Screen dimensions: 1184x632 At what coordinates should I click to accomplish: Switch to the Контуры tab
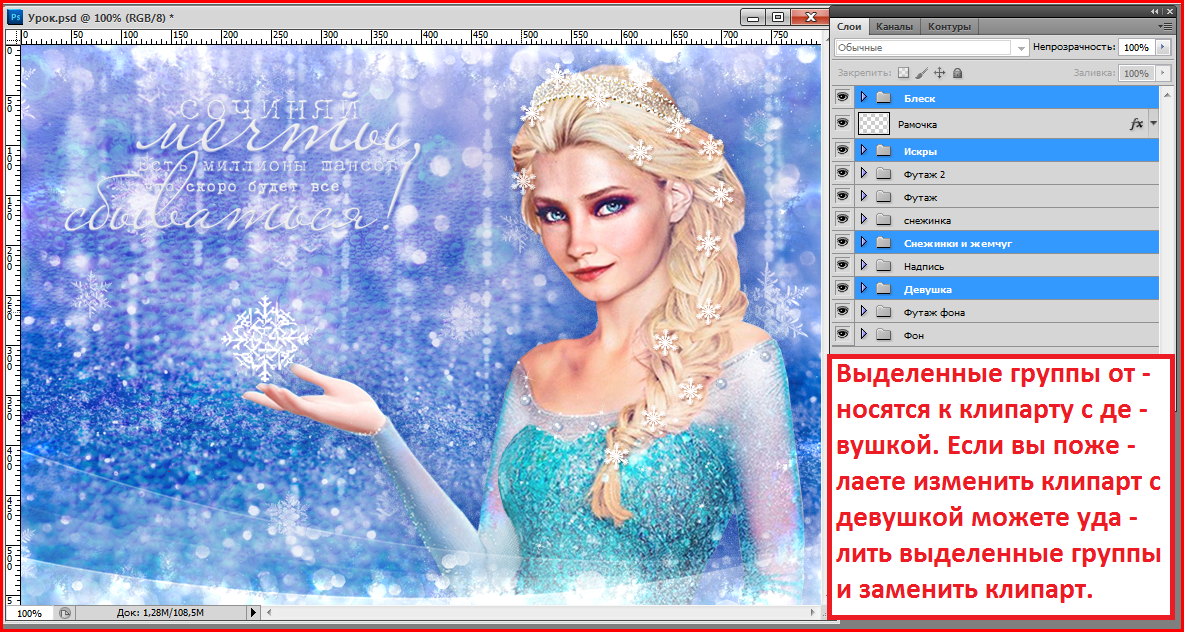click(949, 26)
